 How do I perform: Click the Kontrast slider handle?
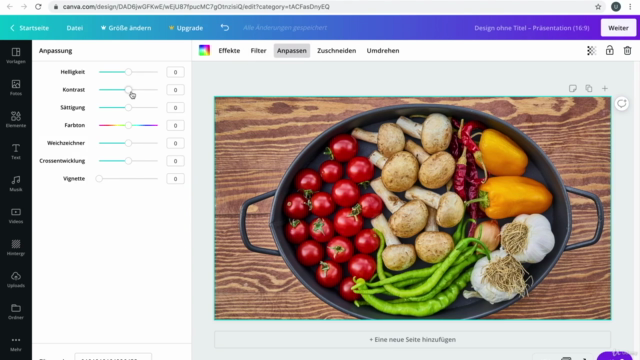click(x=128, y=89)
